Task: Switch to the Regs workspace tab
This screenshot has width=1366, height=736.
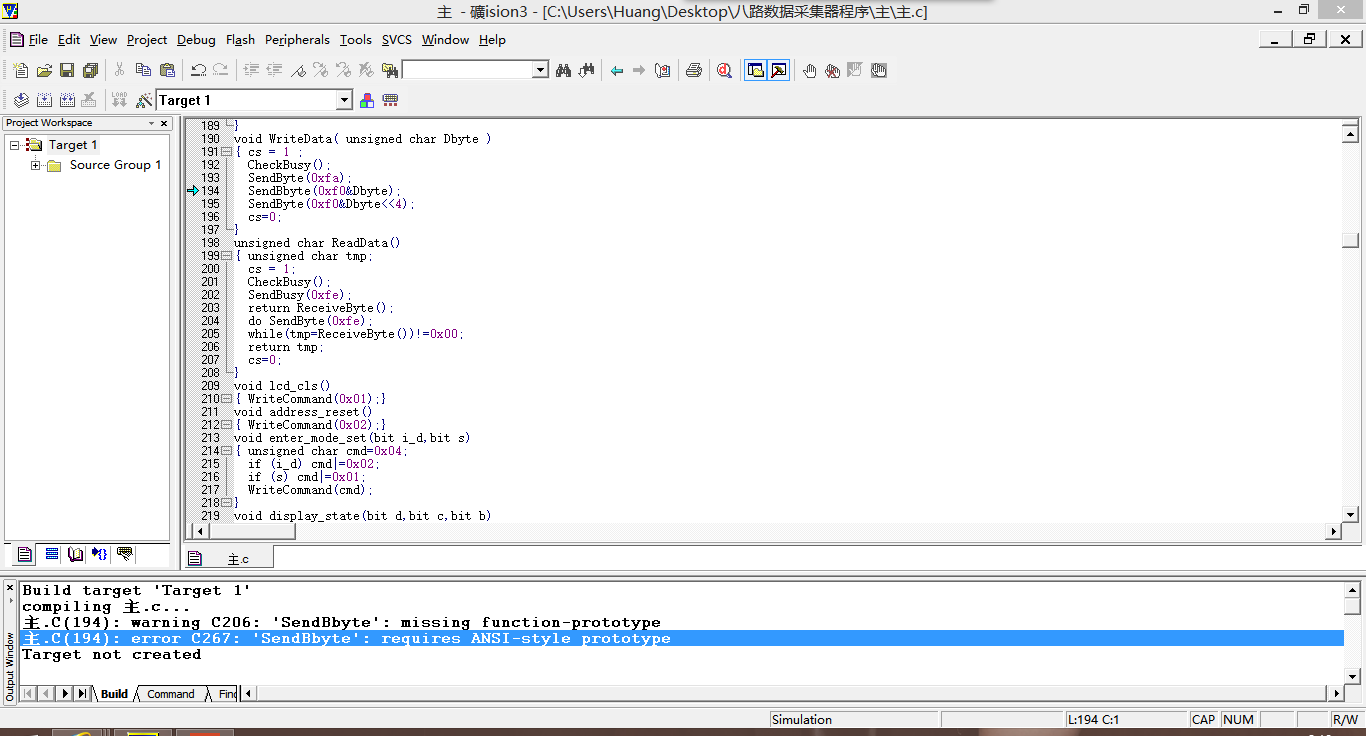Action: tap(51, 554)
